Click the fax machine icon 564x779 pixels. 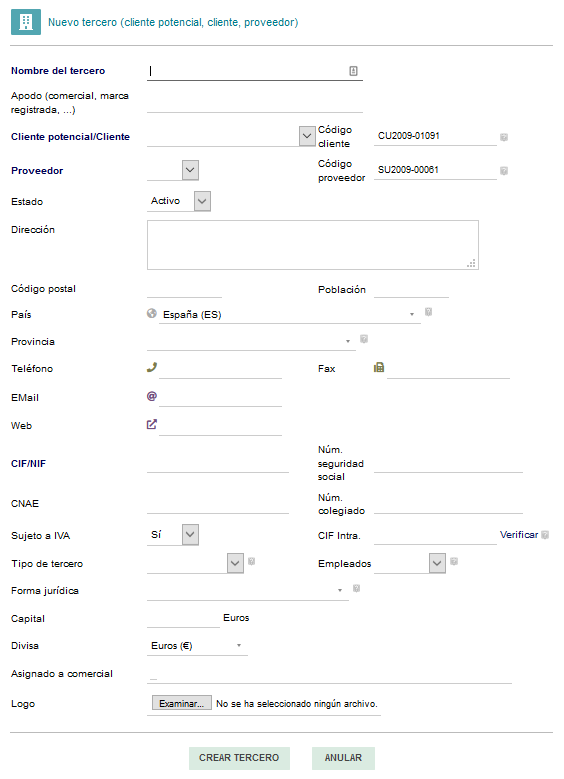[x=379, y=367]
